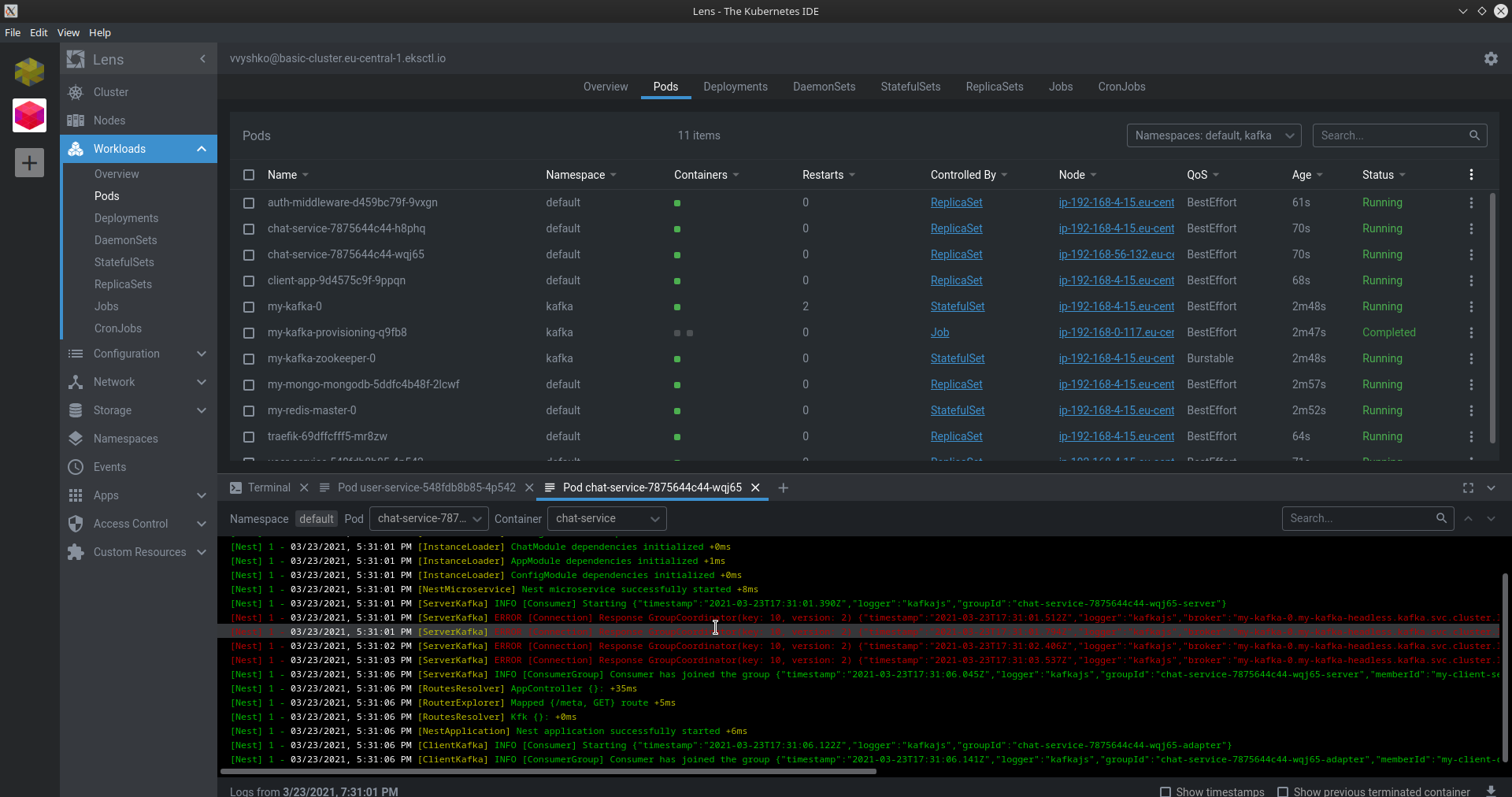This screenshot has height=797, width=1512.
Task: Click the yellow cube cluster icon
Action: click(29, 72)
